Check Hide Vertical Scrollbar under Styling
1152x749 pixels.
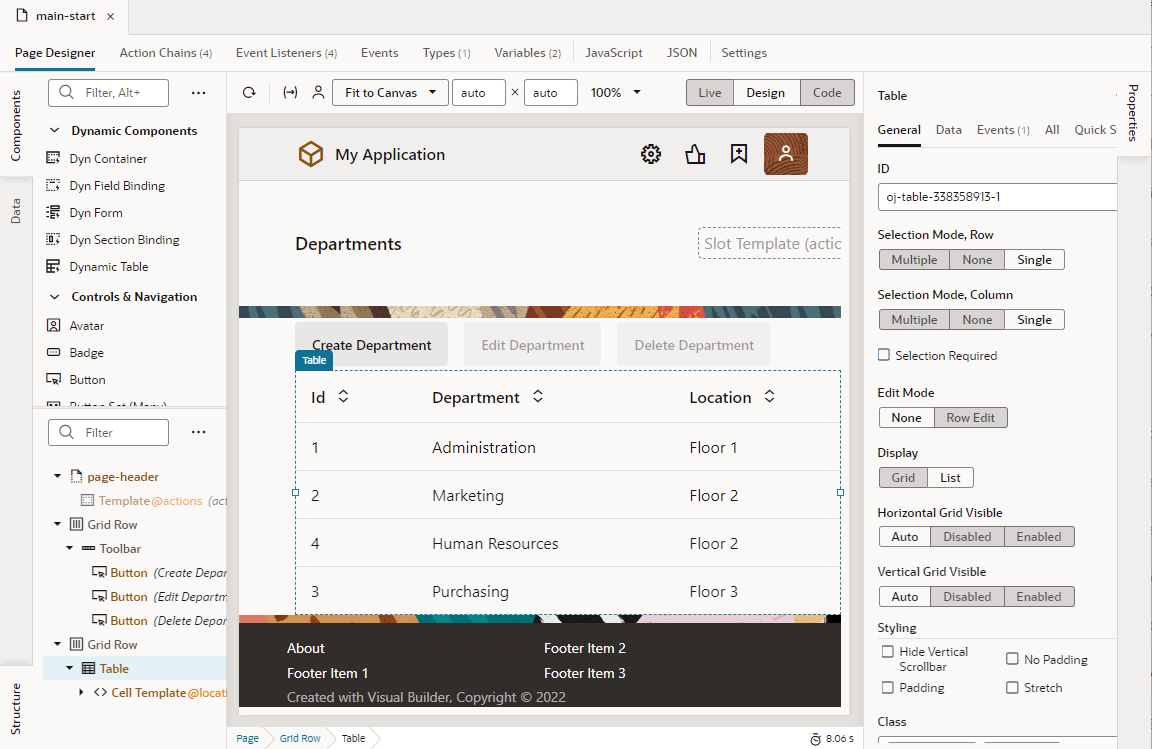click(x=886, y=651)
